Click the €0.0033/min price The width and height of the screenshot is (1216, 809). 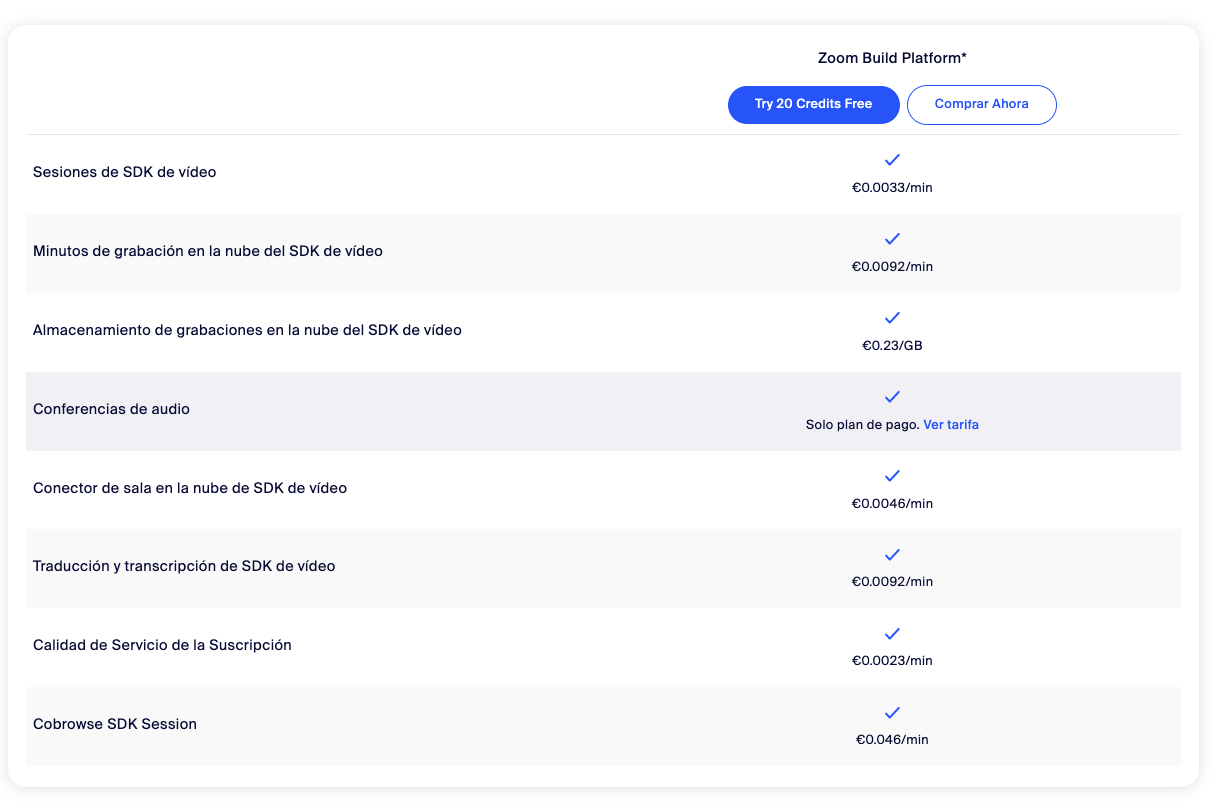[892, 188]
